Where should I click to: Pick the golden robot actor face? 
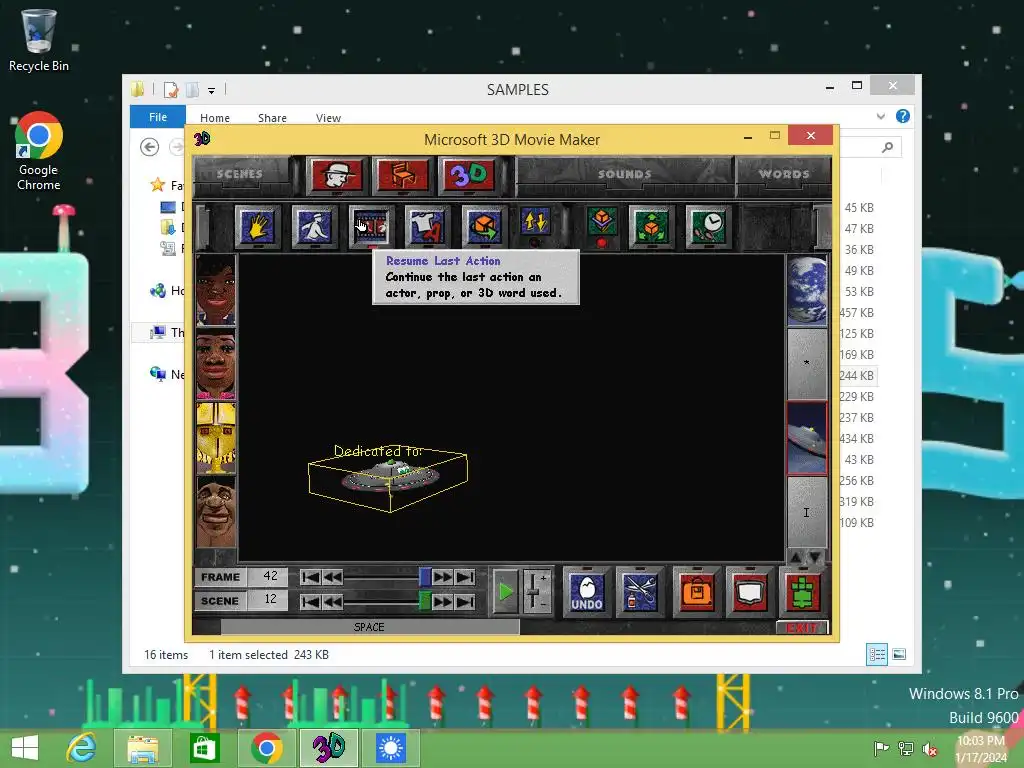tap(216, 438)
